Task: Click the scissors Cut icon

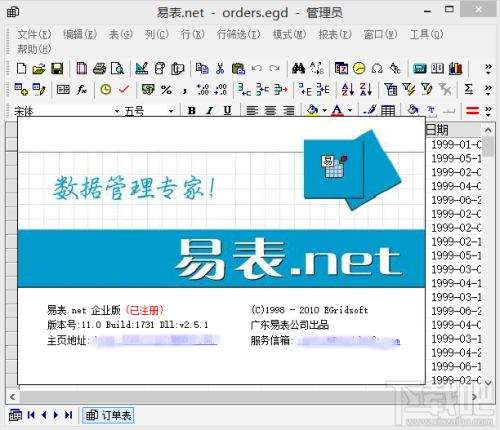Action: tap(220, 68)
